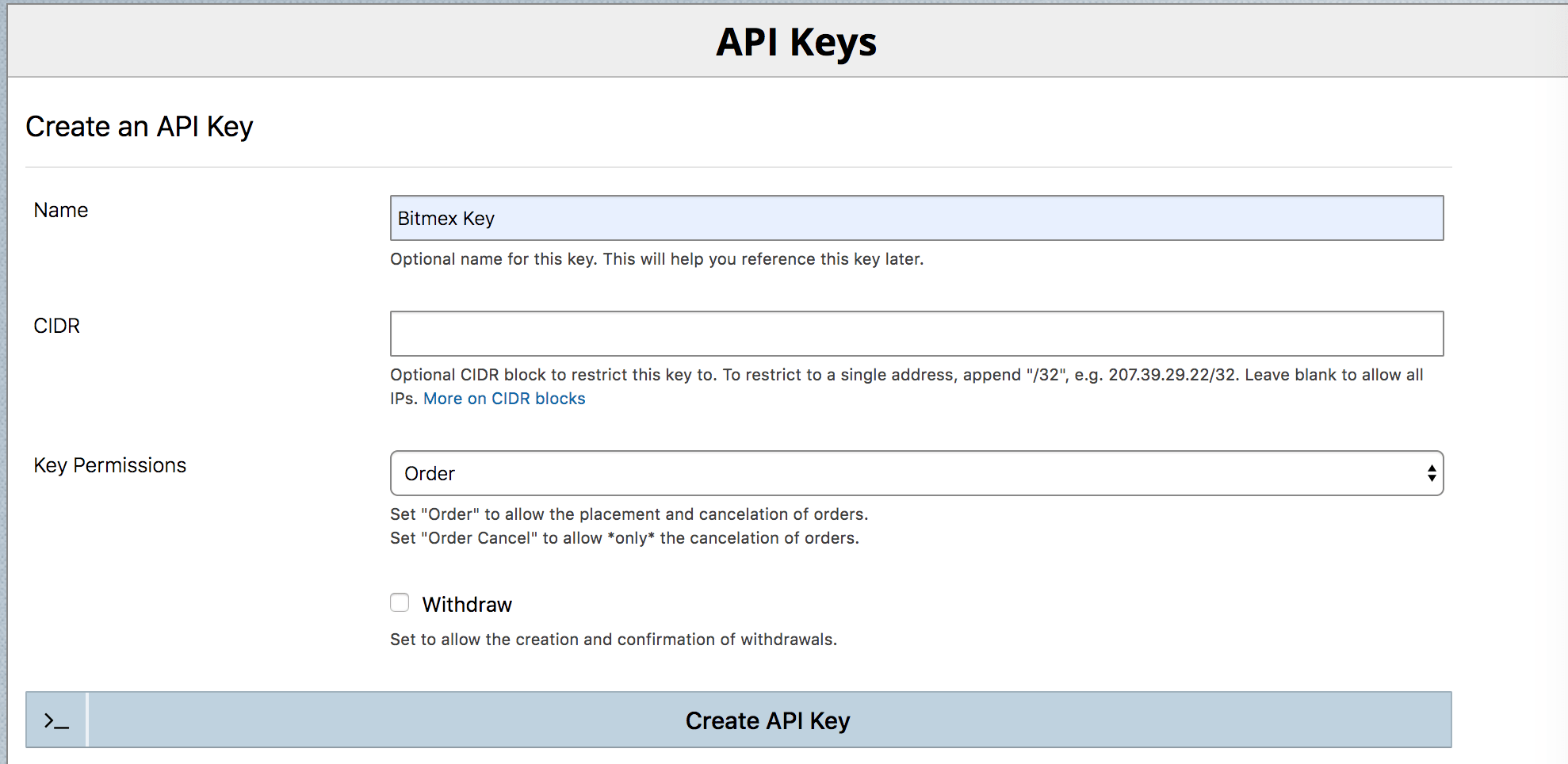Click inside the empty CIDR input field
Viewport: 1568px width, 764px height.
click(916, 333)
